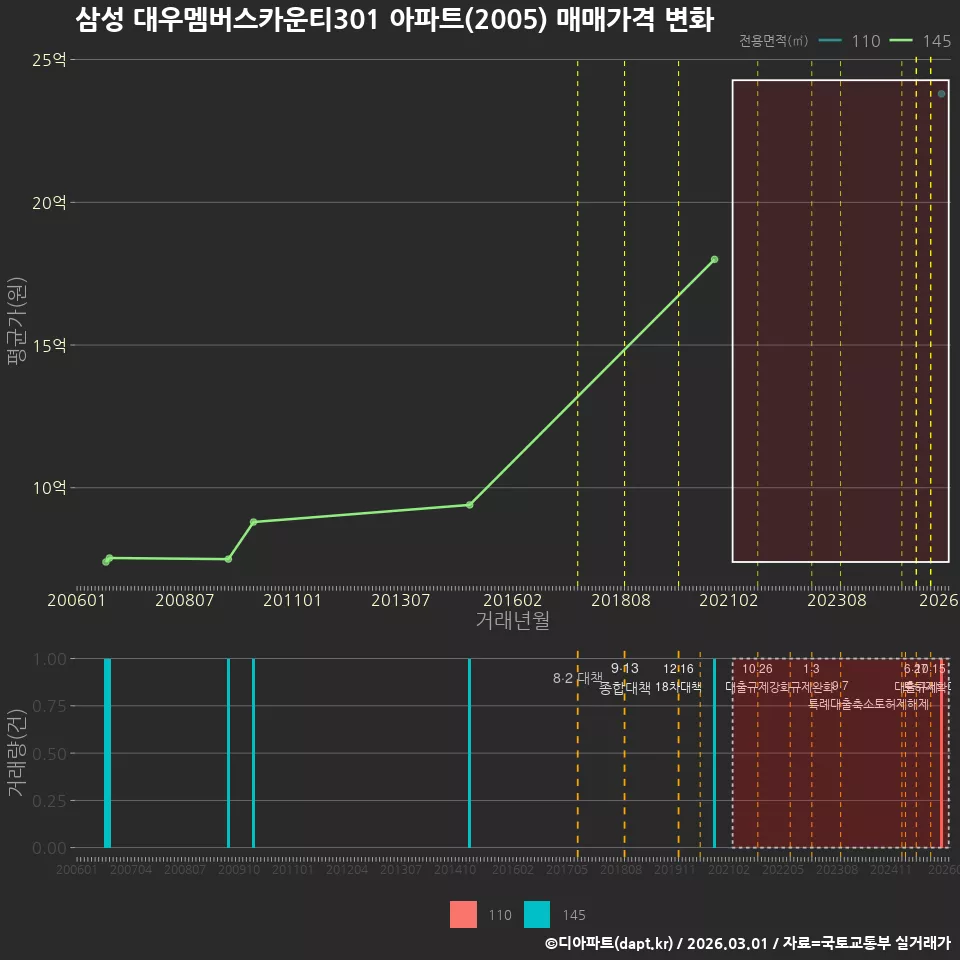This screenshot has width=960, height=960.
Task: Click 201602 on the price chart axis
Action: click(512, 600)
